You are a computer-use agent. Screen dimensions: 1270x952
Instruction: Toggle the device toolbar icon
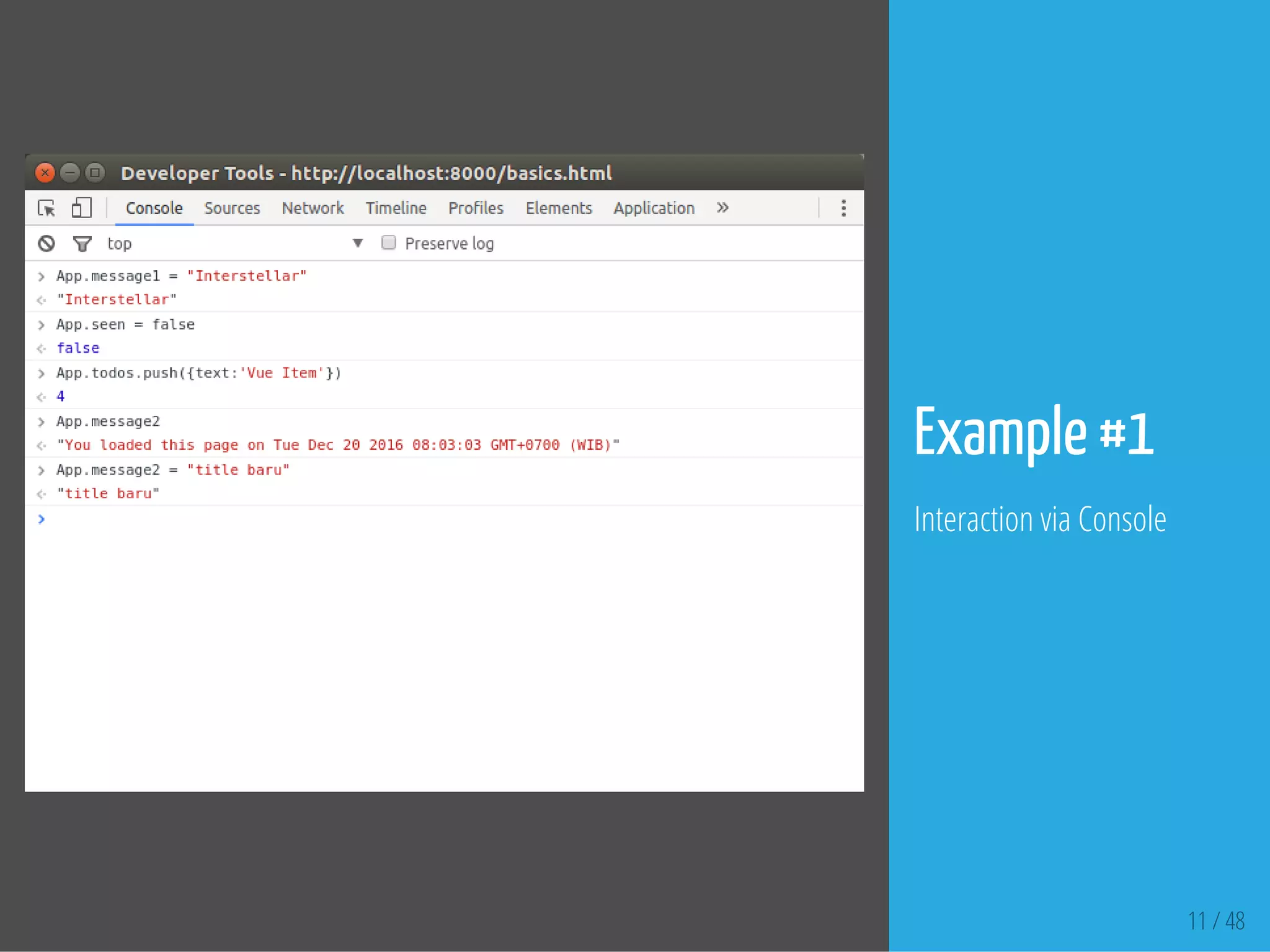tap(81, 208)
